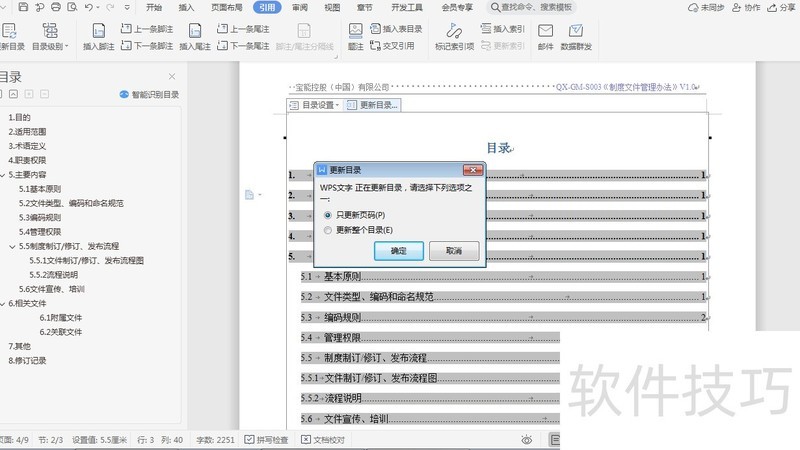Switch to 页面布局 ribbon tab
The width and height of the screenshot is (800, 450).
(227, 7)
